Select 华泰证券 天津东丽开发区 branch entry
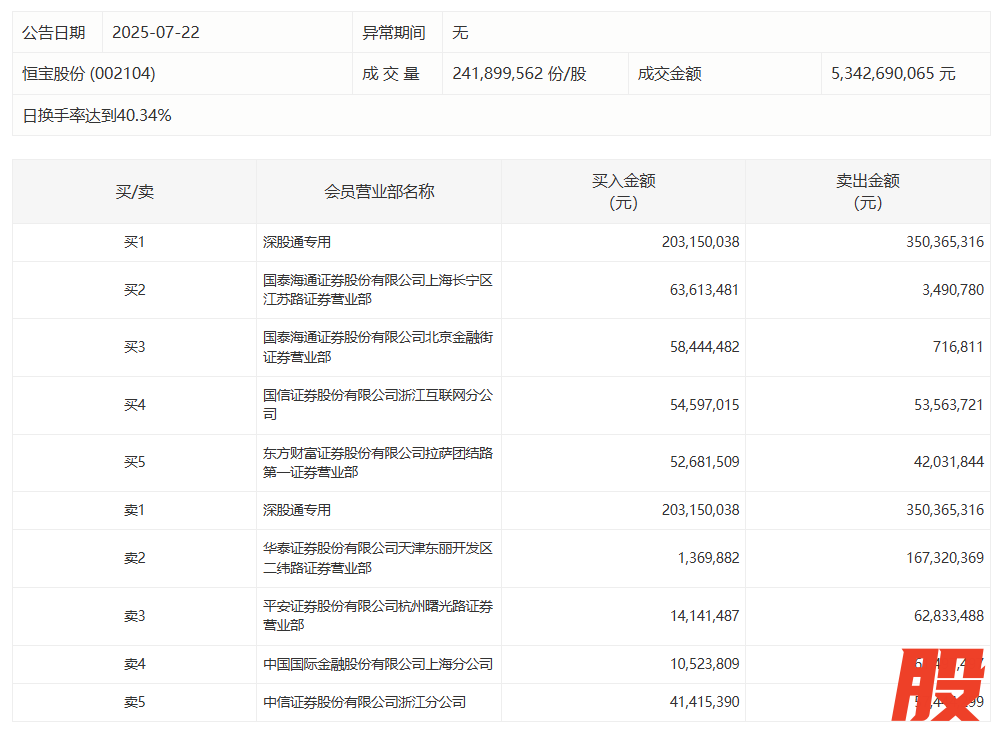Screen dimensions: 1005x740 (x=377, y=558)
